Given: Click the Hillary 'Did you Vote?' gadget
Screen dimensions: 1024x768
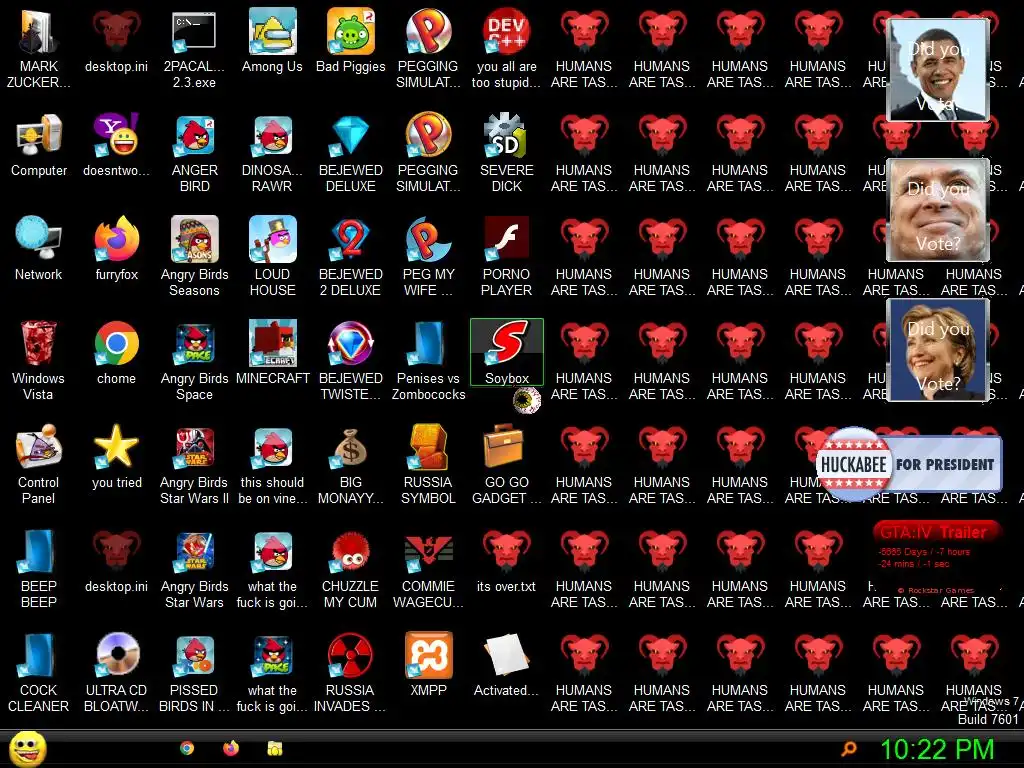Looking at the screenshot, I should [938, 349].
